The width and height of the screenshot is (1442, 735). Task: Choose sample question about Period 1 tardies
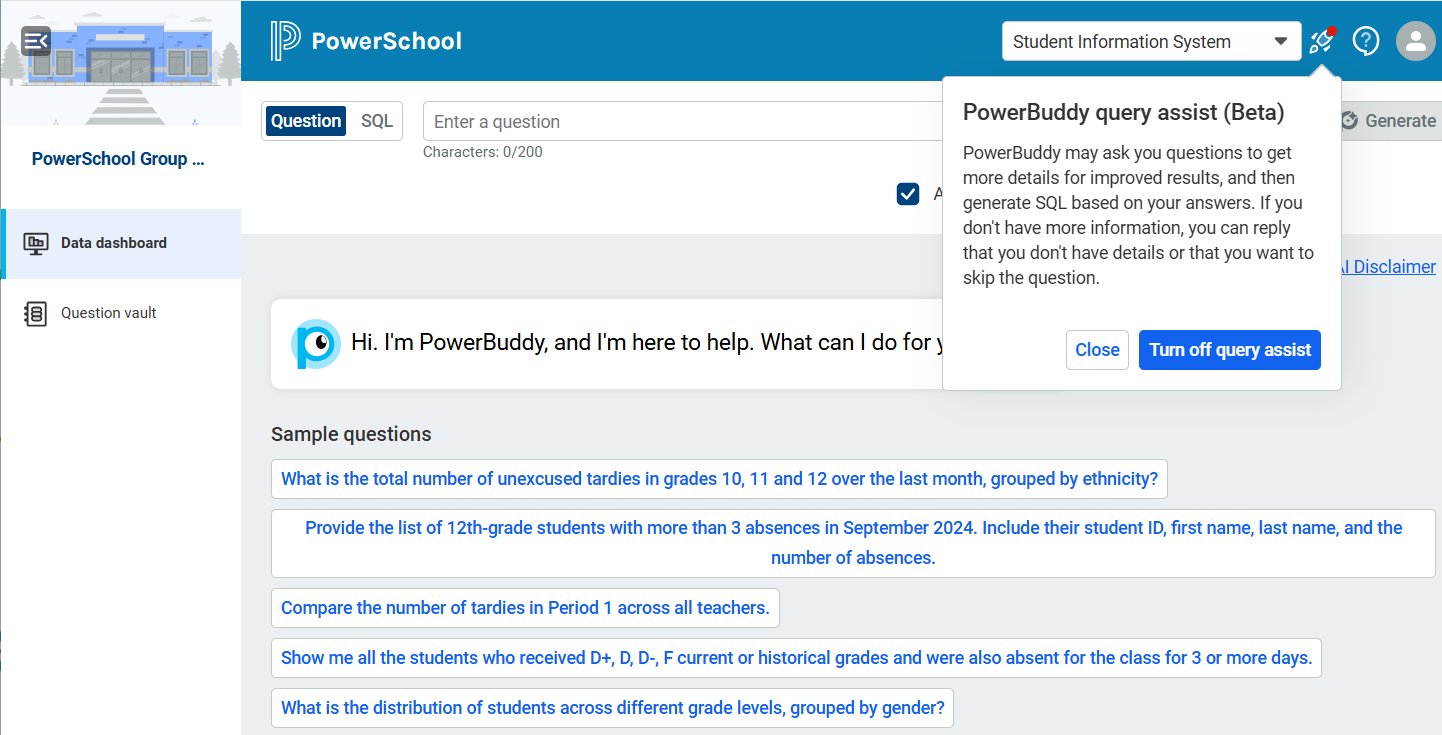point(525,608)
